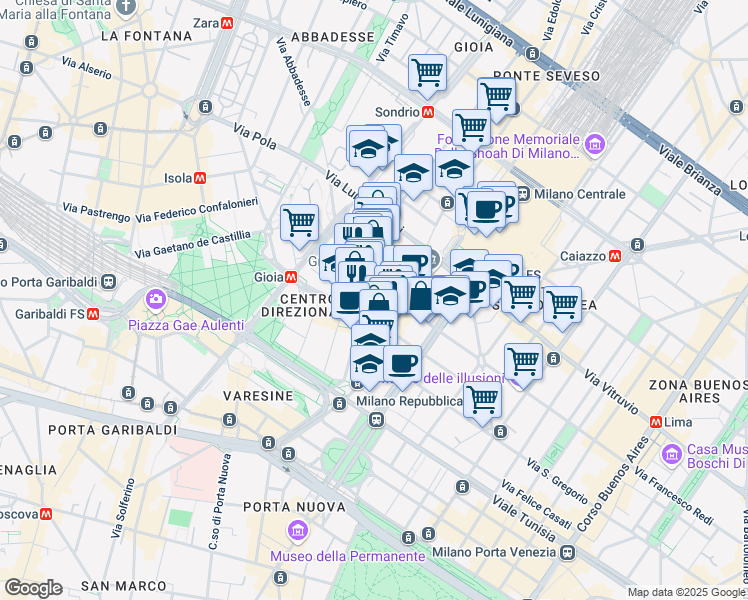The image size is (748, 600).
Task: Click the Zara metro station icon
Action: pos(227,23)
